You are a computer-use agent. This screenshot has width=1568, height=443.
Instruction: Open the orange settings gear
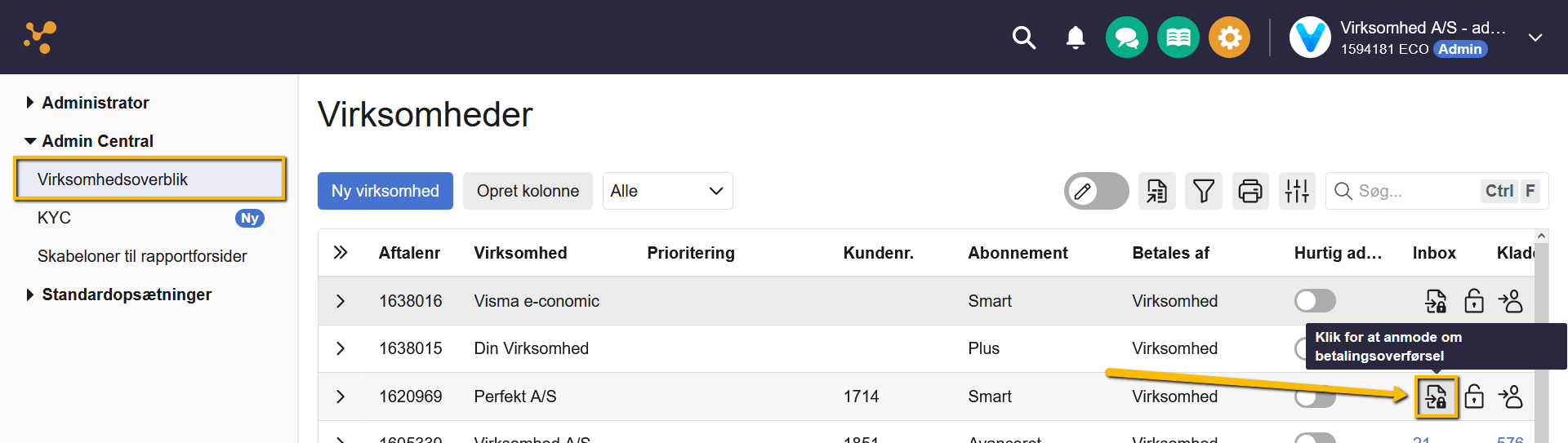[x=1229, y=38]
